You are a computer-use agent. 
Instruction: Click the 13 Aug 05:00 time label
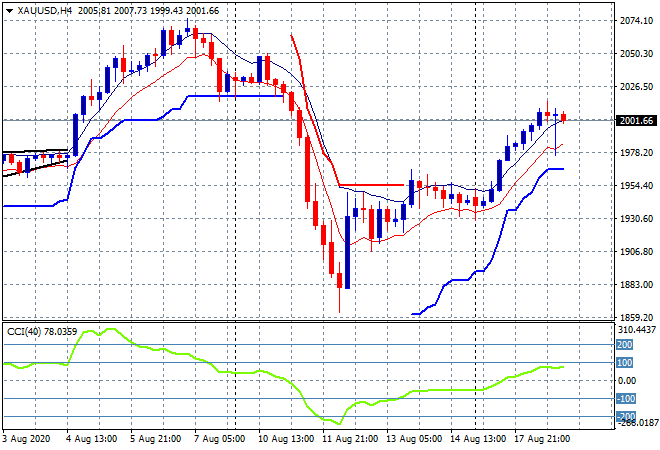415,439
